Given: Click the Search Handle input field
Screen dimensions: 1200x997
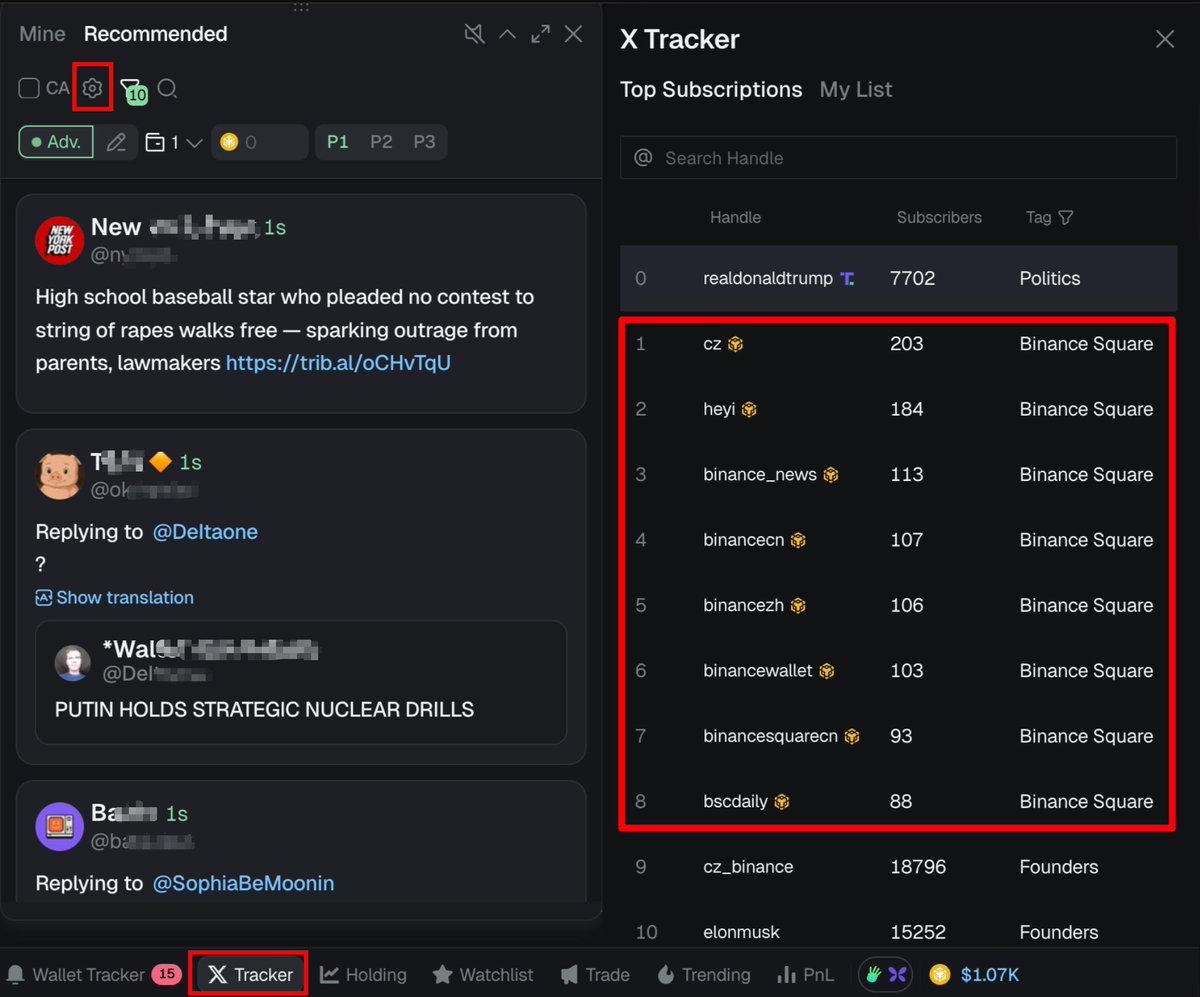Looking at the screenshot, I should [x=898, y=158].
